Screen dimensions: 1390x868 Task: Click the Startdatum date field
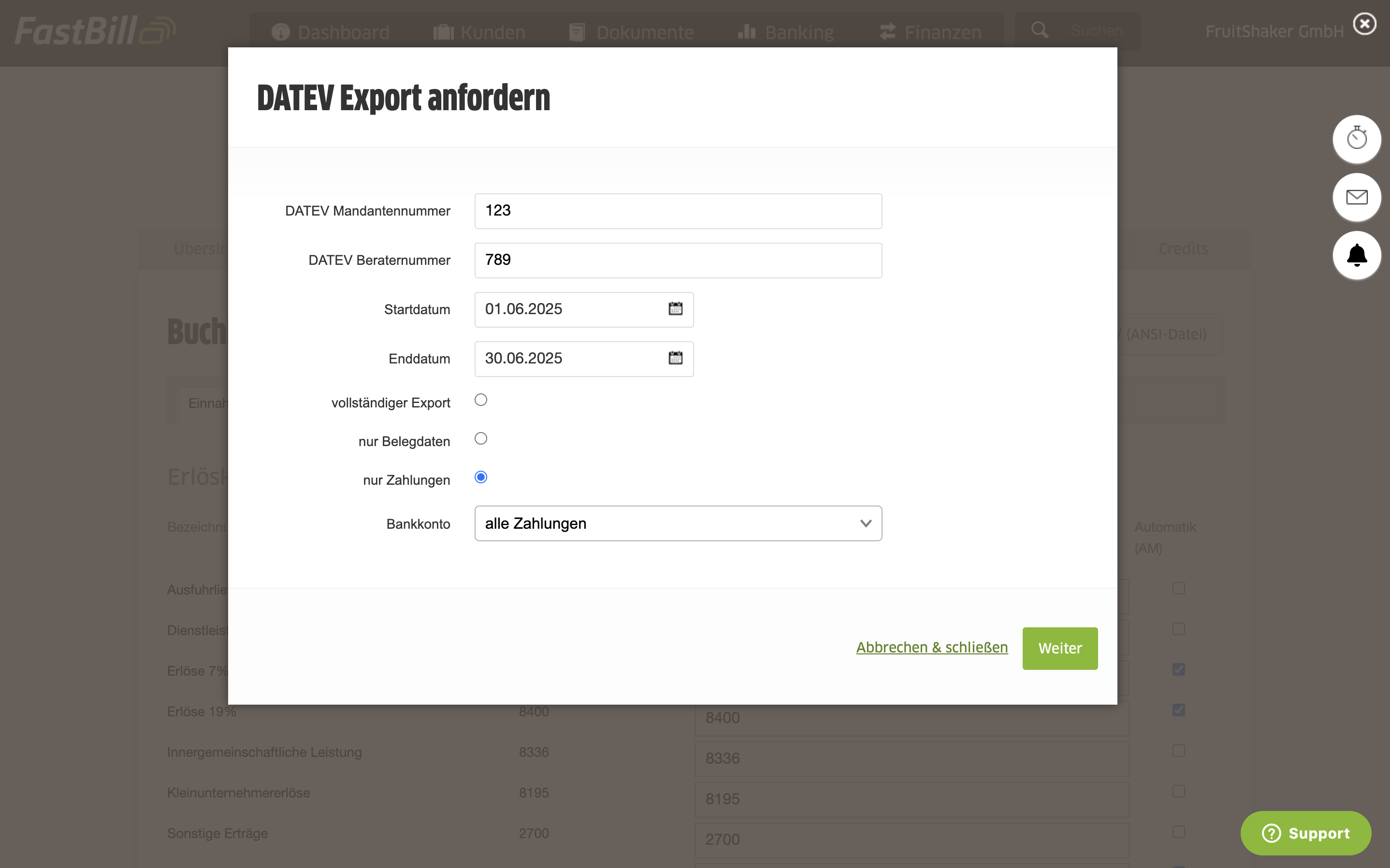tap(584, 309)
